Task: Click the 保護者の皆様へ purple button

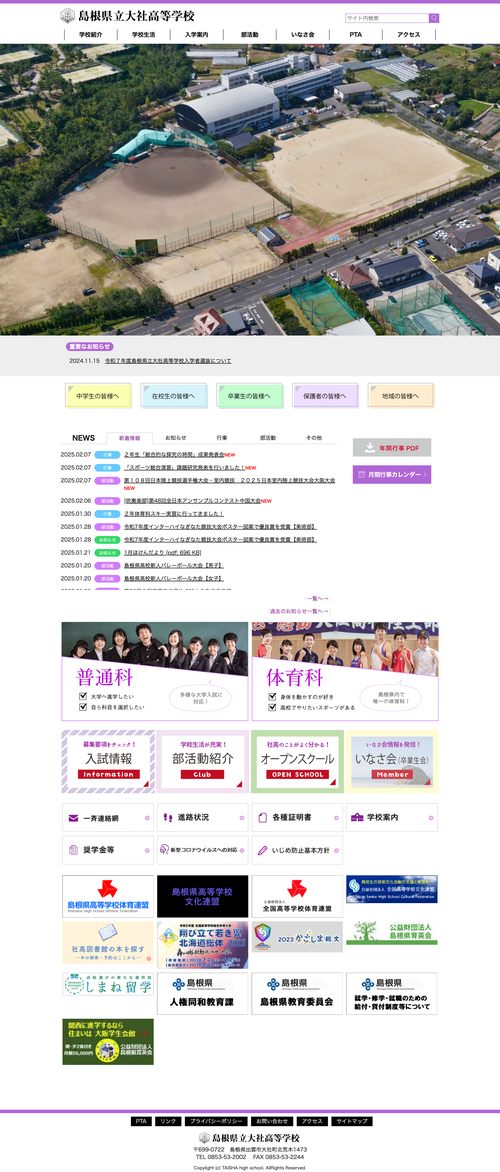Action: coord(324,395)
